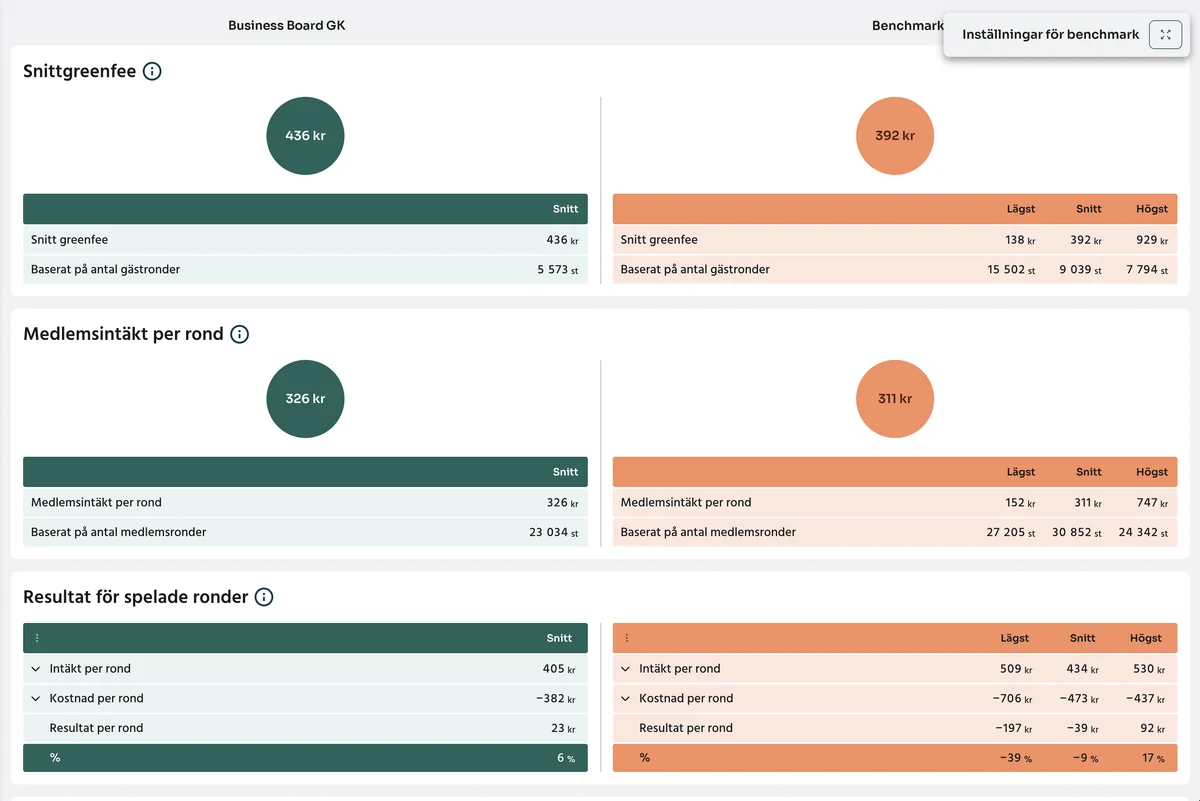The height and width of the screenshot is (801, 1200).
Task: Select benchmark Kostnad per rond value −473 kr
Action: (x=1079, y=699)
